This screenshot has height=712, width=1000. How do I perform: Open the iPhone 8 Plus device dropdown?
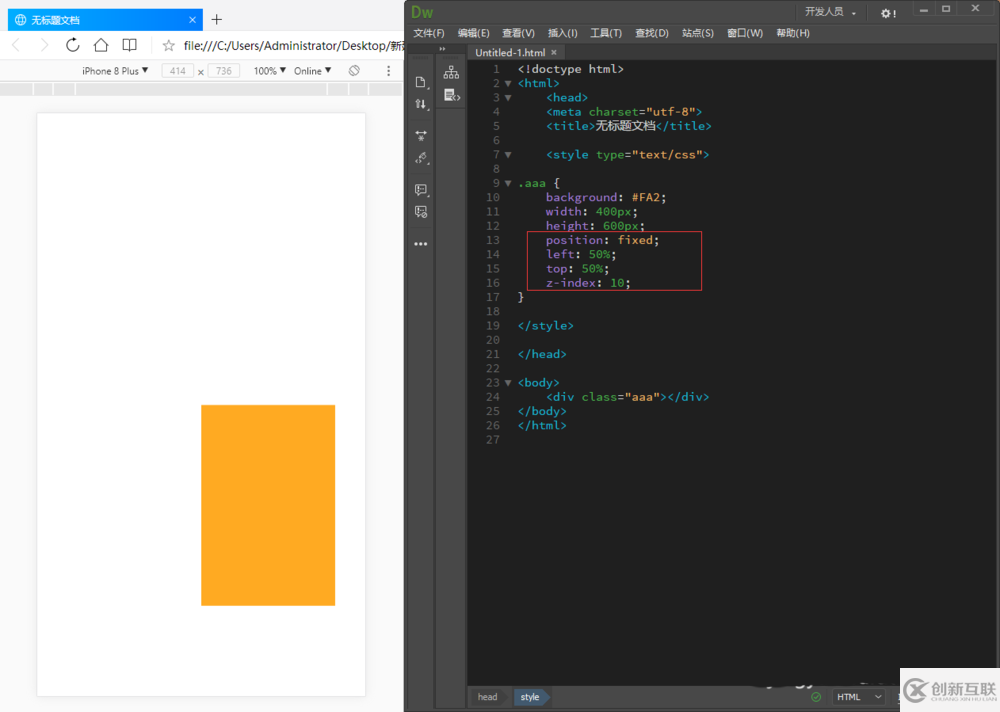(x=115, y=71)
